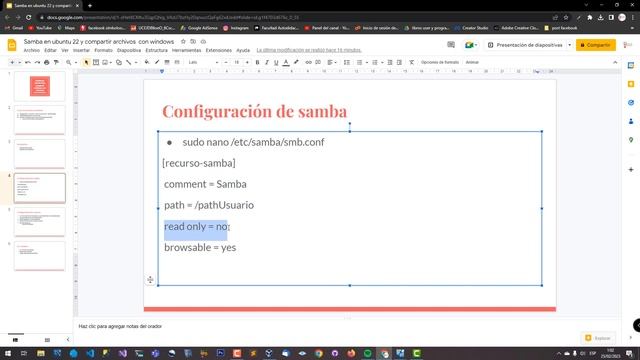Screen dimensions: 640x360
Task: Open the Insertar menu
Action: (81, 50)
